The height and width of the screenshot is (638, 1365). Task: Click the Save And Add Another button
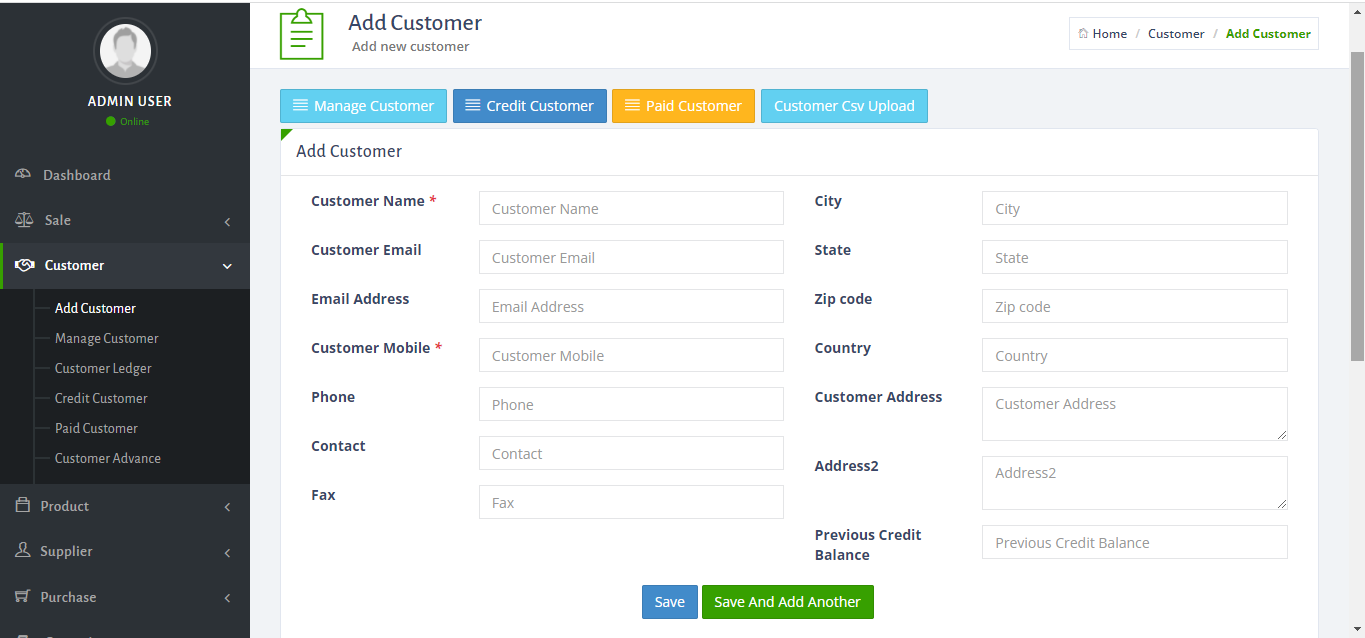tap(787, 602)
